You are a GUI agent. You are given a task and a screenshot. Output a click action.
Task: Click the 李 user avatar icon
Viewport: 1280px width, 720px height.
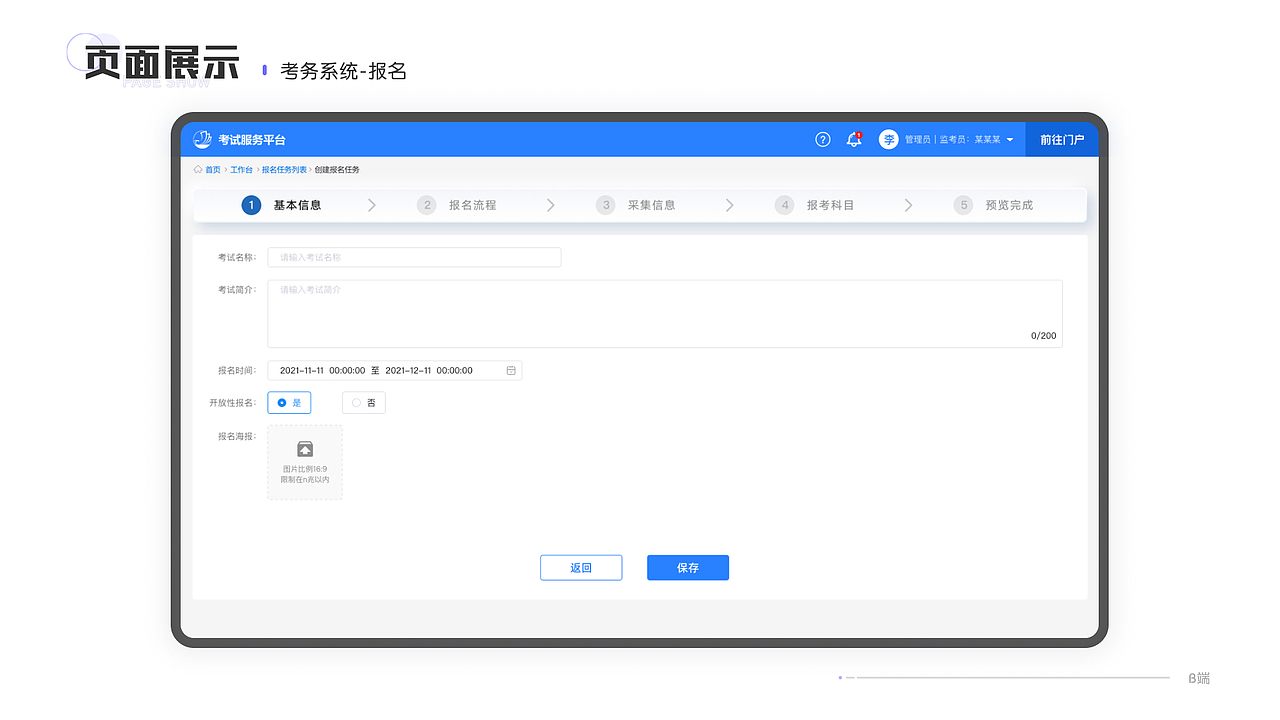pos(889,139)
